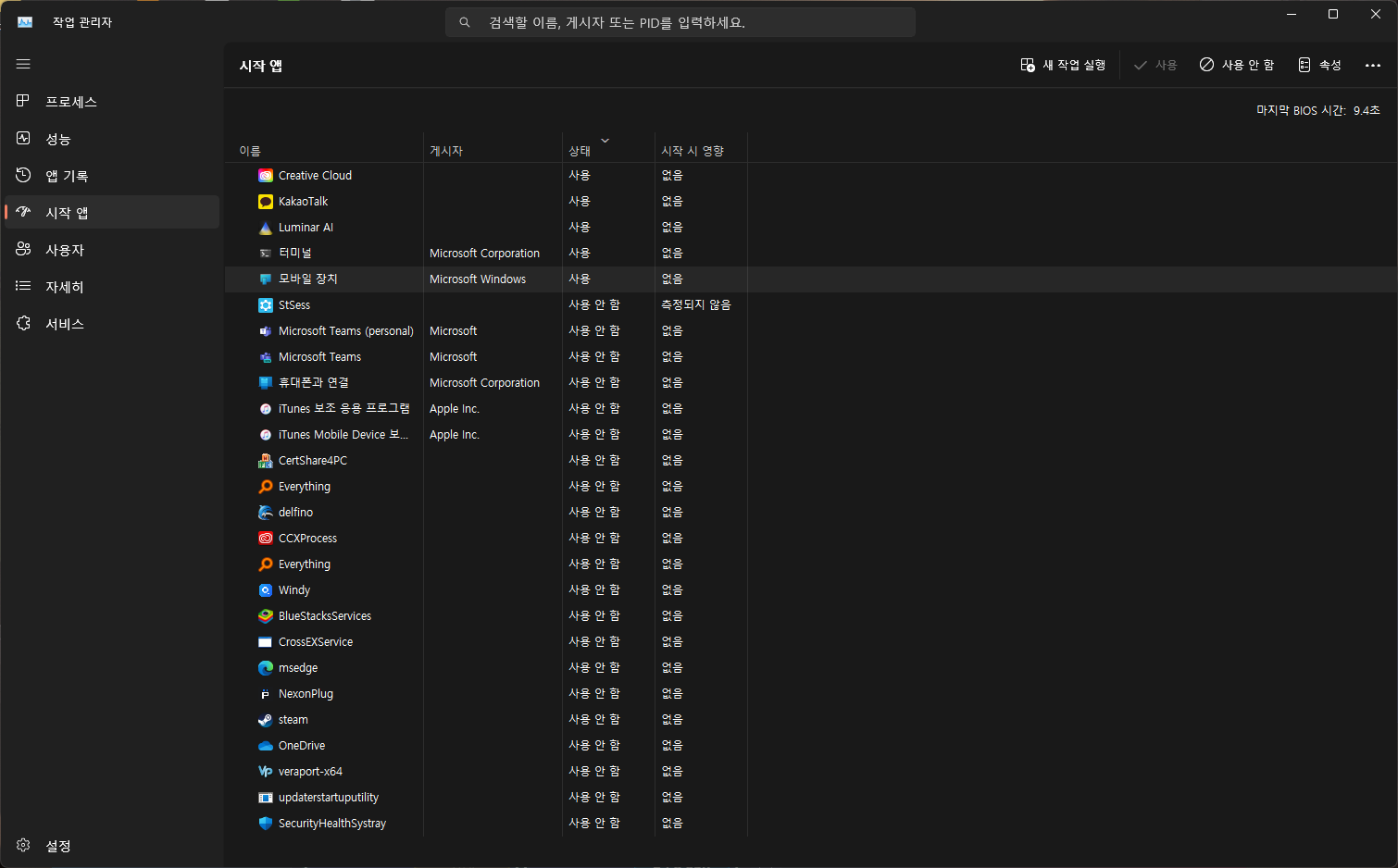Viewport: 1398px width, 868px height.
Task: Switch to the 자세히 (Details) tab
Action: (x=112, y=287)
